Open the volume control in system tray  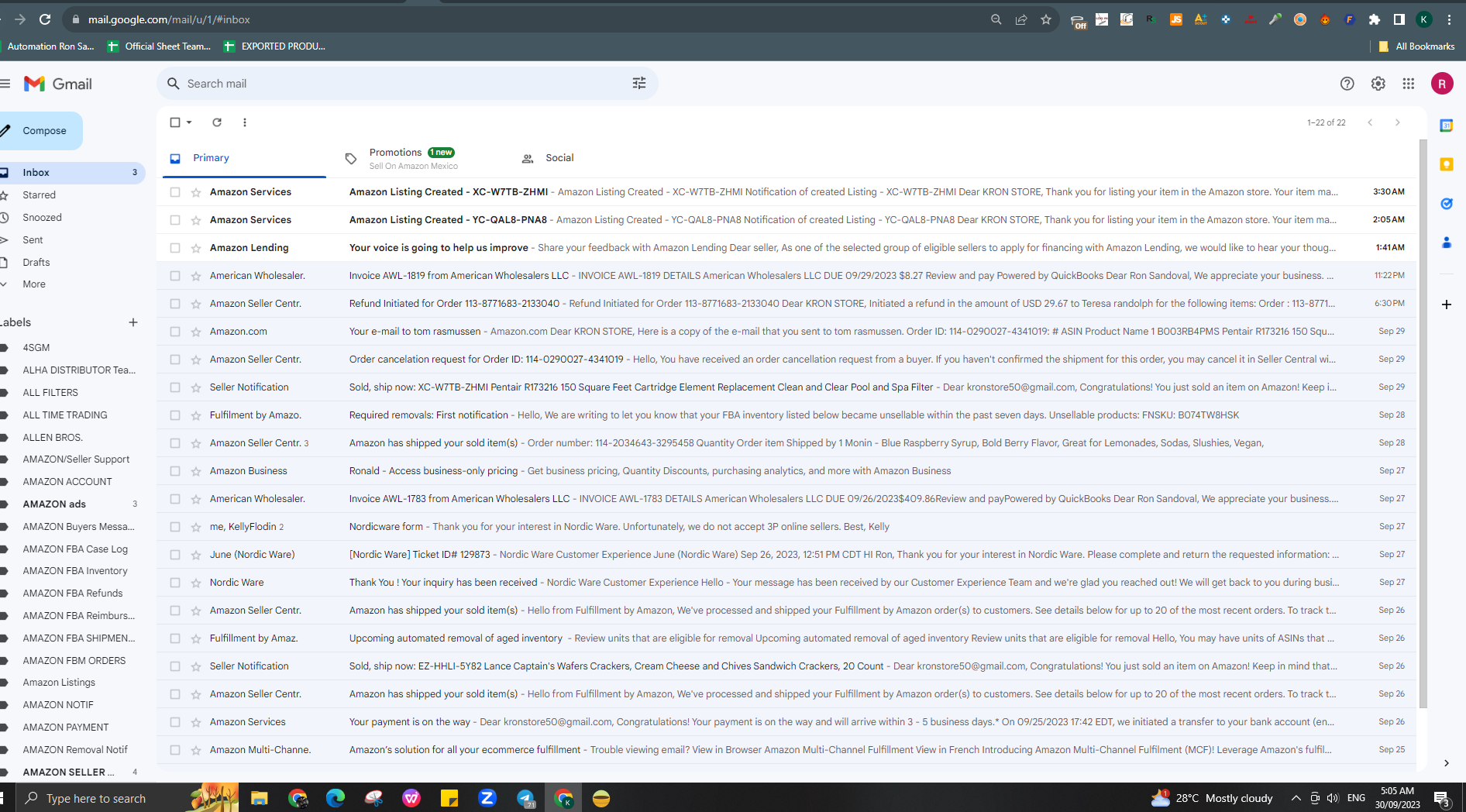coord(1333,798)
